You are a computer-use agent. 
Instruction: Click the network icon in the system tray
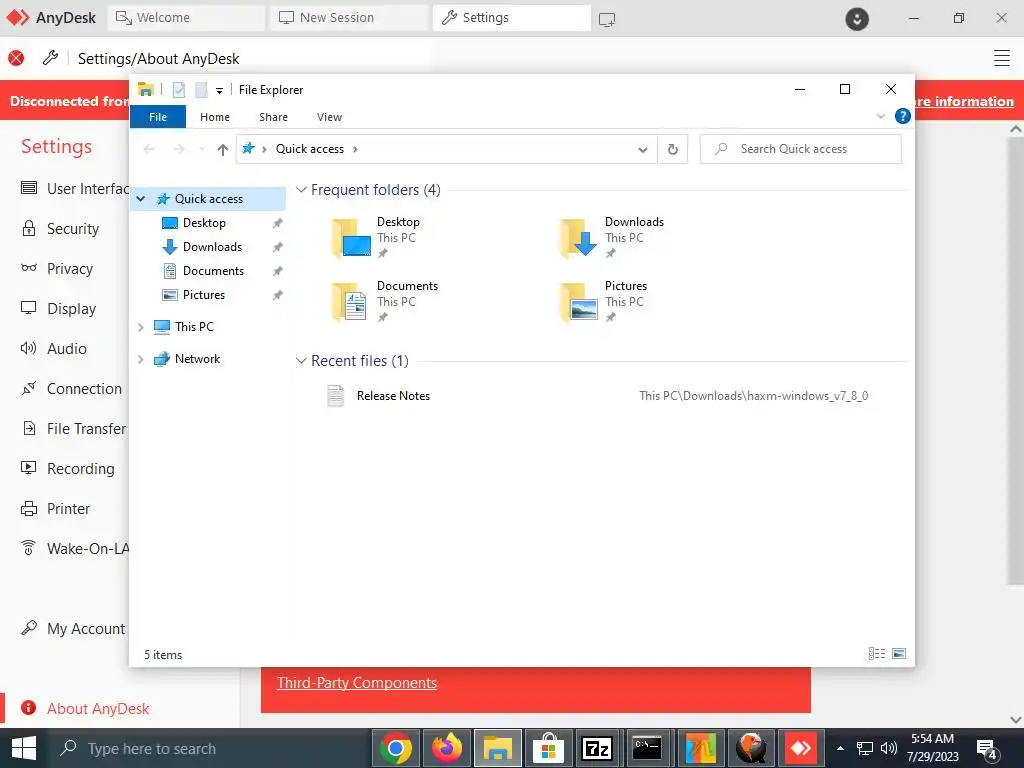[x=865, y=748]
